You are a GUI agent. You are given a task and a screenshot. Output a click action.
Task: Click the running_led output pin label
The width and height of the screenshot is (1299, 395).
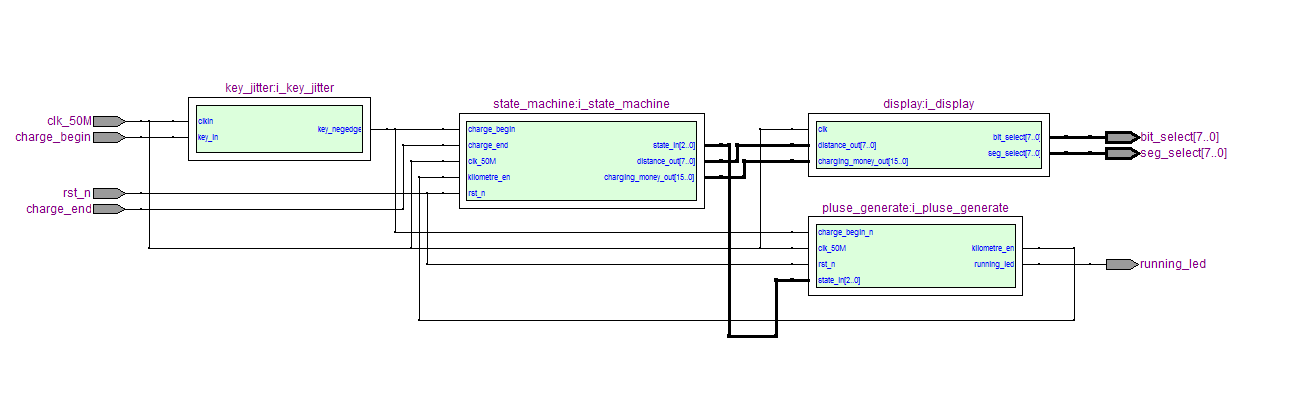[x=1173, y=264]
